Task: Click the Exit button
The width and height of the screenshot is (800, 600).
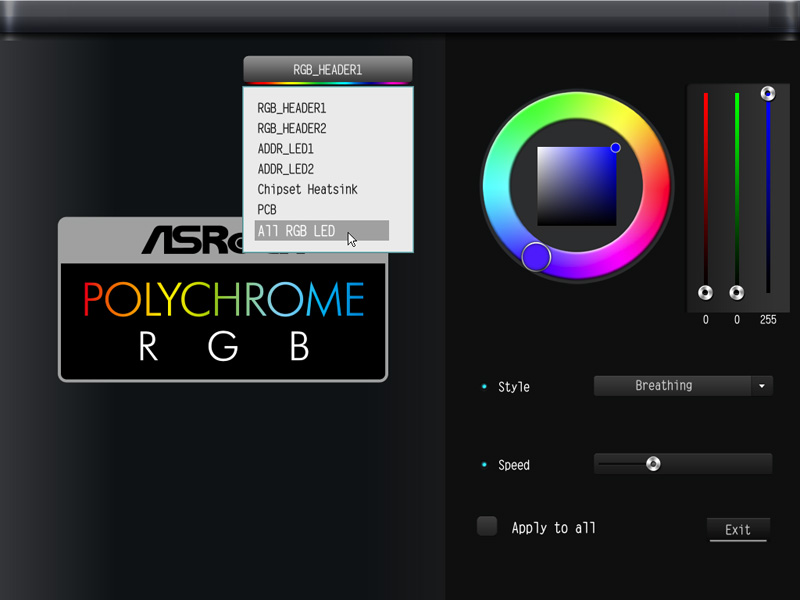Action: [x=738, y=530]
